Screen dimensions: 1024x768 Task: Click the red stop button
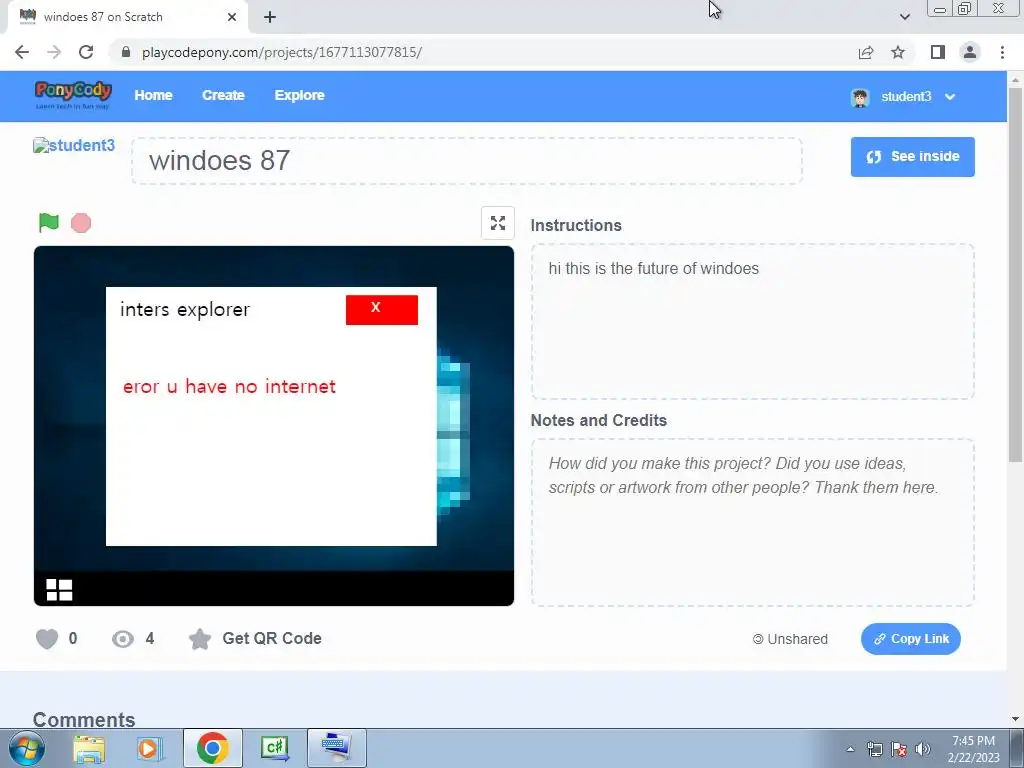[x=81, y=223]
